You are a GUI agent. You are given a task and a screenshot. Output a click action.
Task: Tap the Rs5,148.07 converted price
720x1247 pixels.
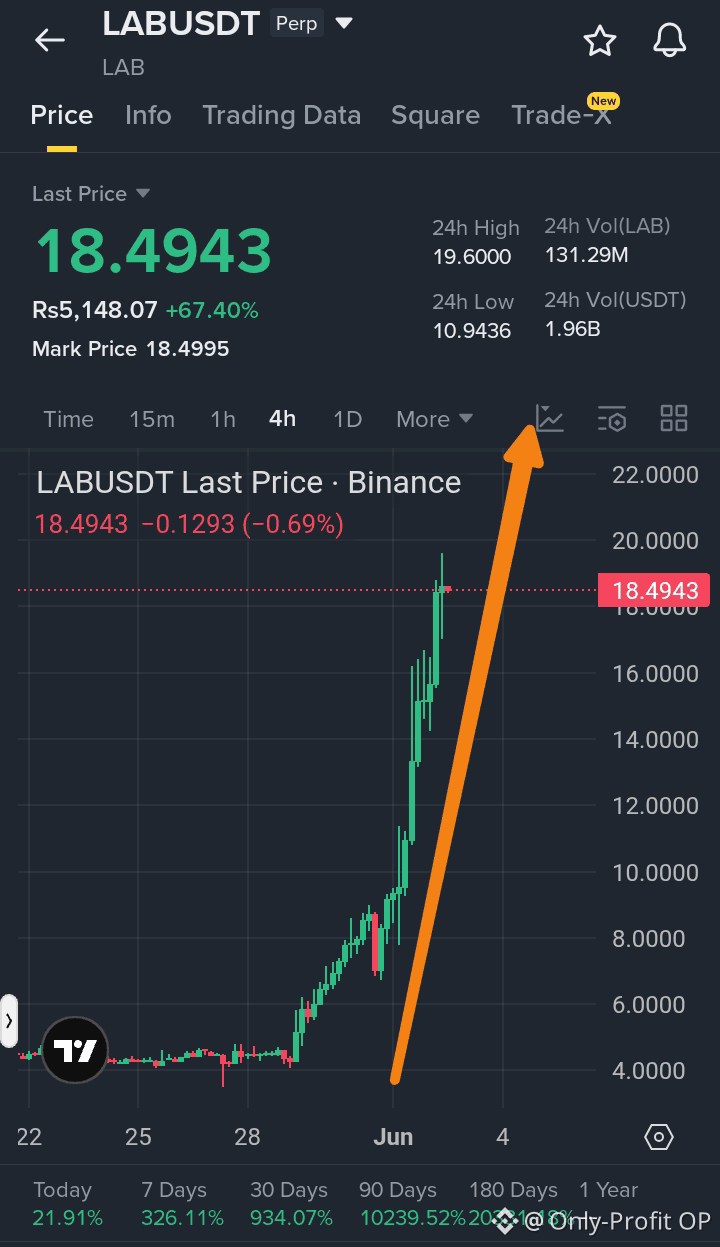(x=95, y=311)
